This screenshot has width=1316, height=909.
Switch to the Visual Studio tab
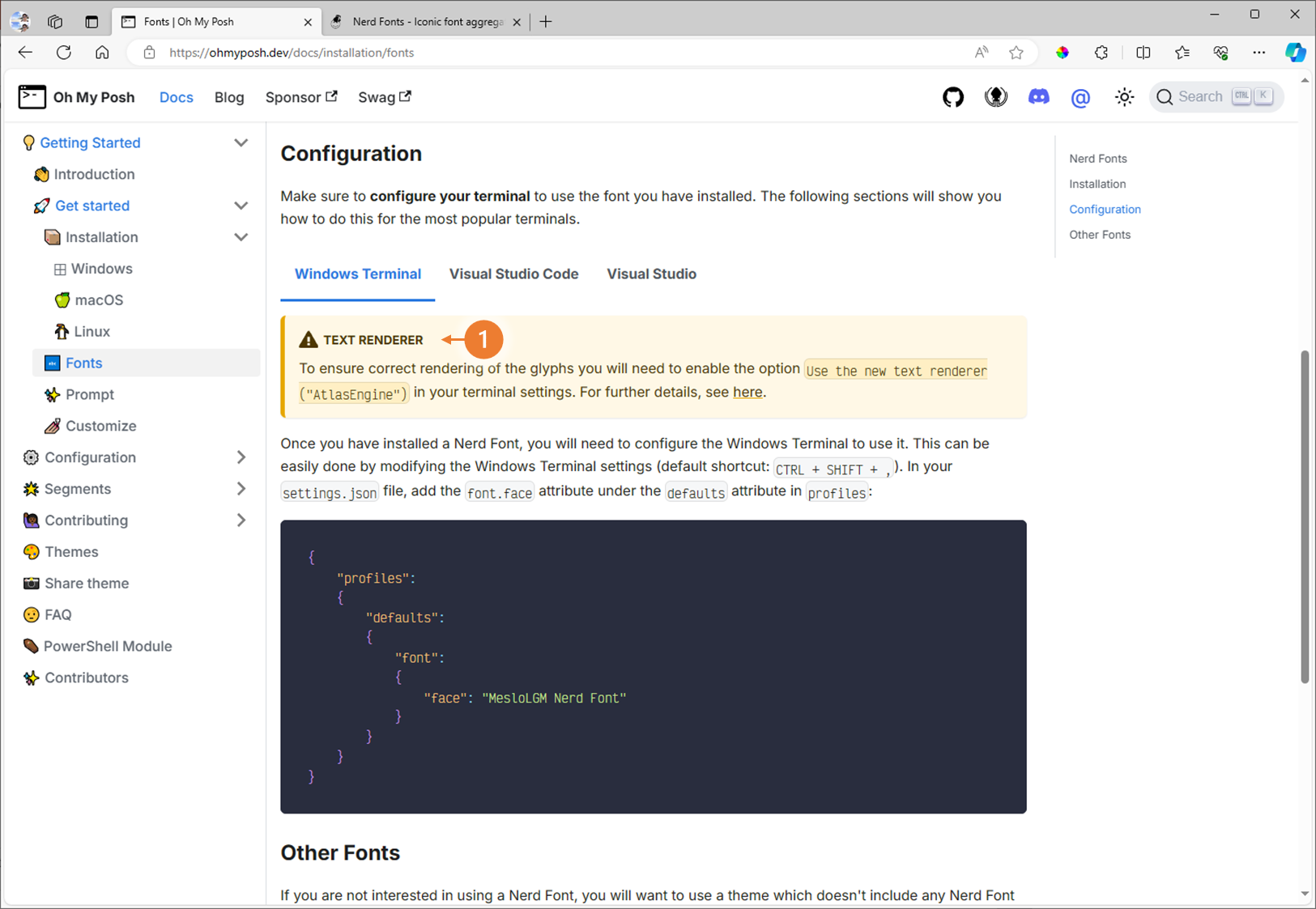652,274
